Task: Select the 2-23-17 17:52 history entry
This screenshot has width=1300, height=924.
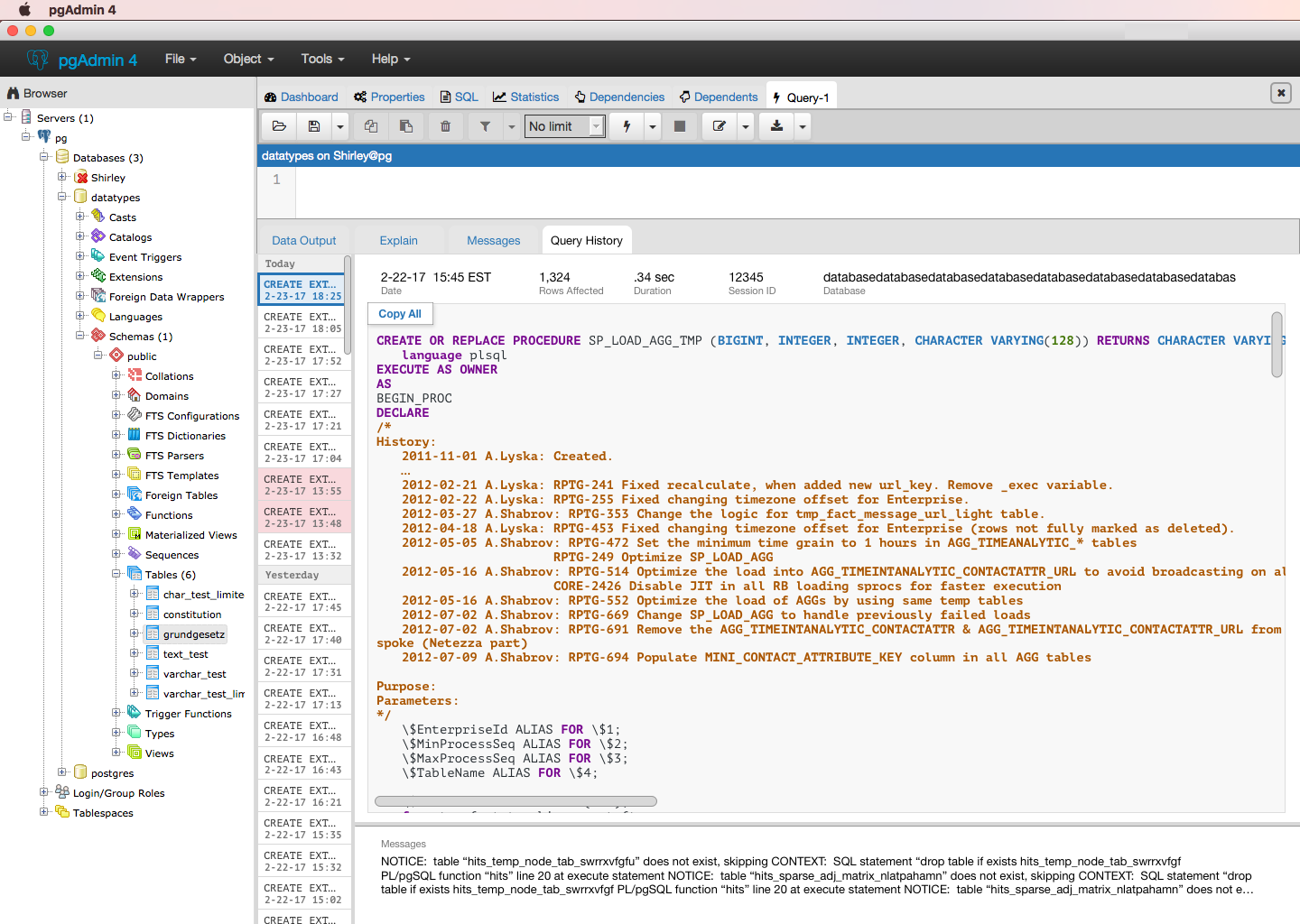Action: pos(303,355)
